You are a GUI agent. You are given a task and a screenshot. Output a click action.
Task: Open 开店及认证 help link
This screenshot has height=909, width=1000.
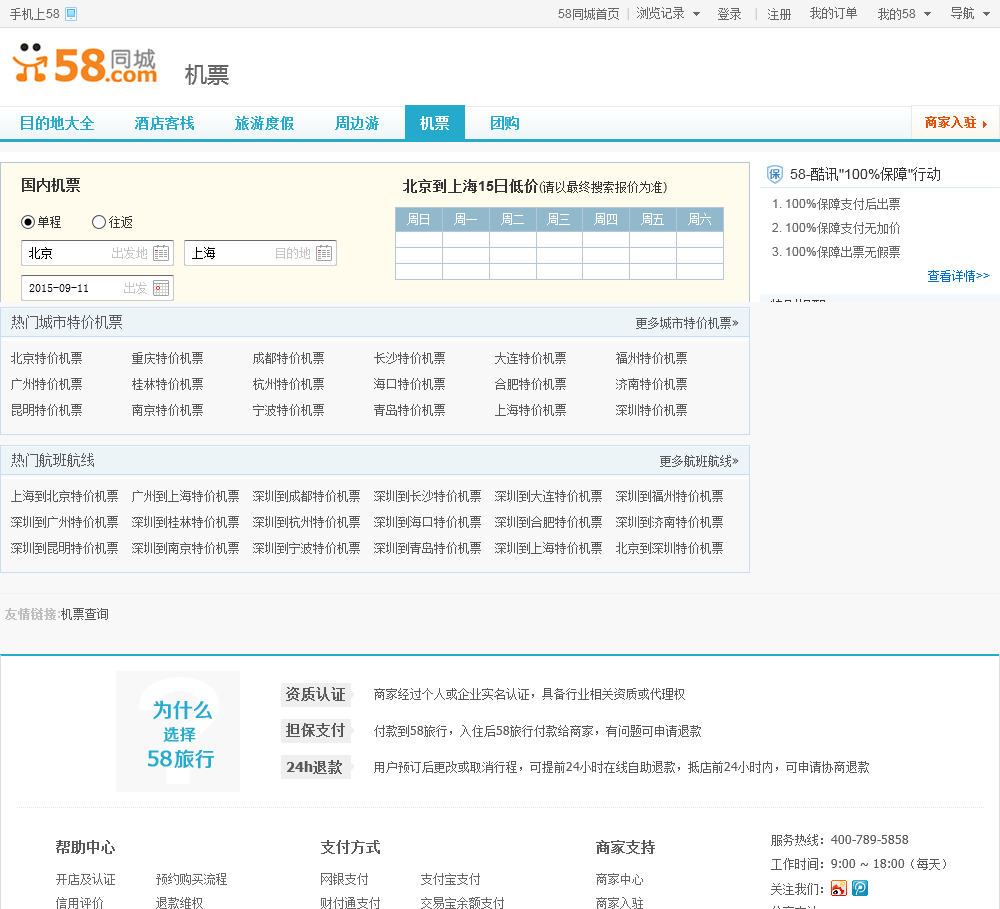85,880
